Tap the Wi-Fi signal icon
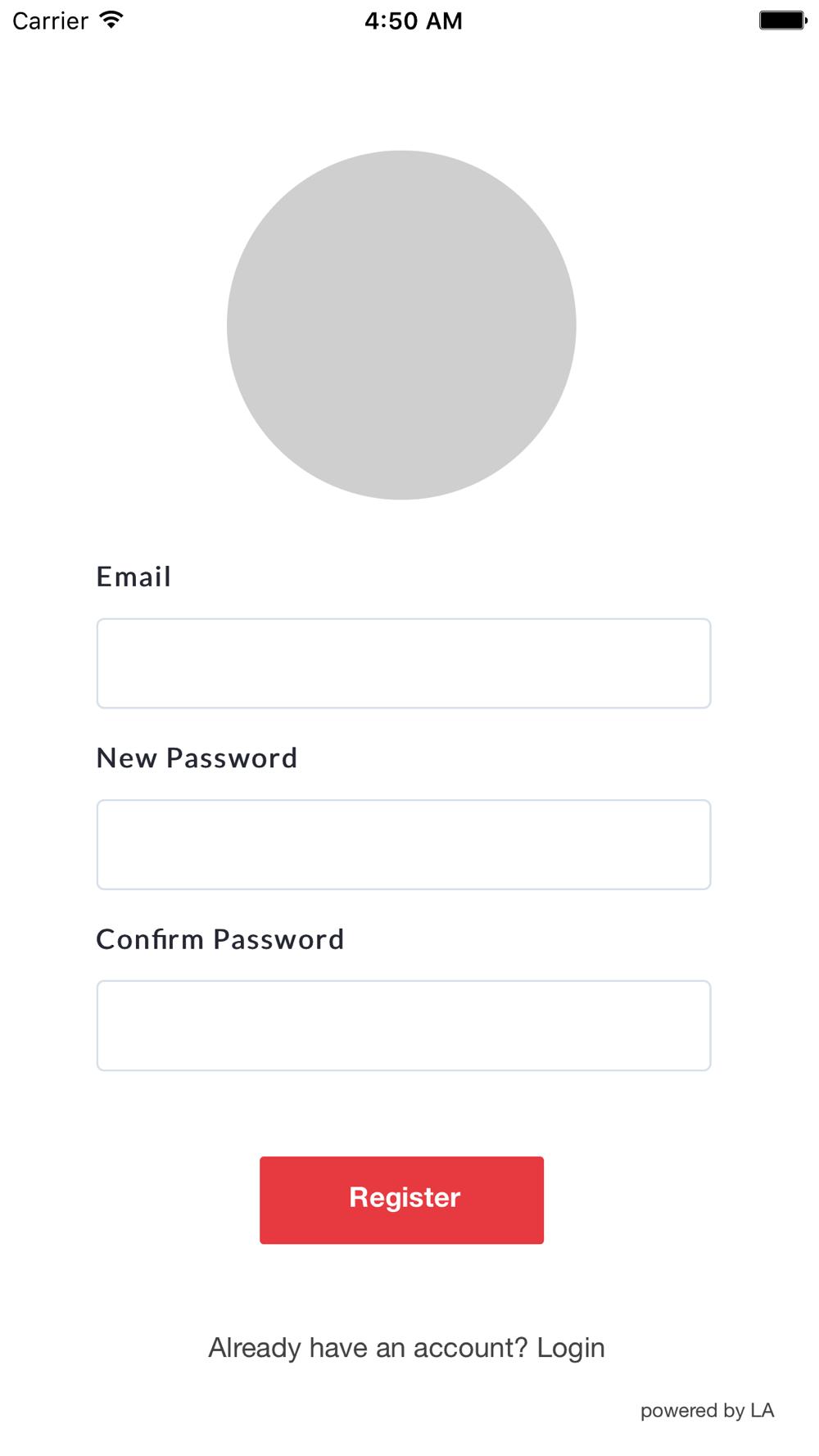This screenshot has width=819, height=1456. point(111,20)
